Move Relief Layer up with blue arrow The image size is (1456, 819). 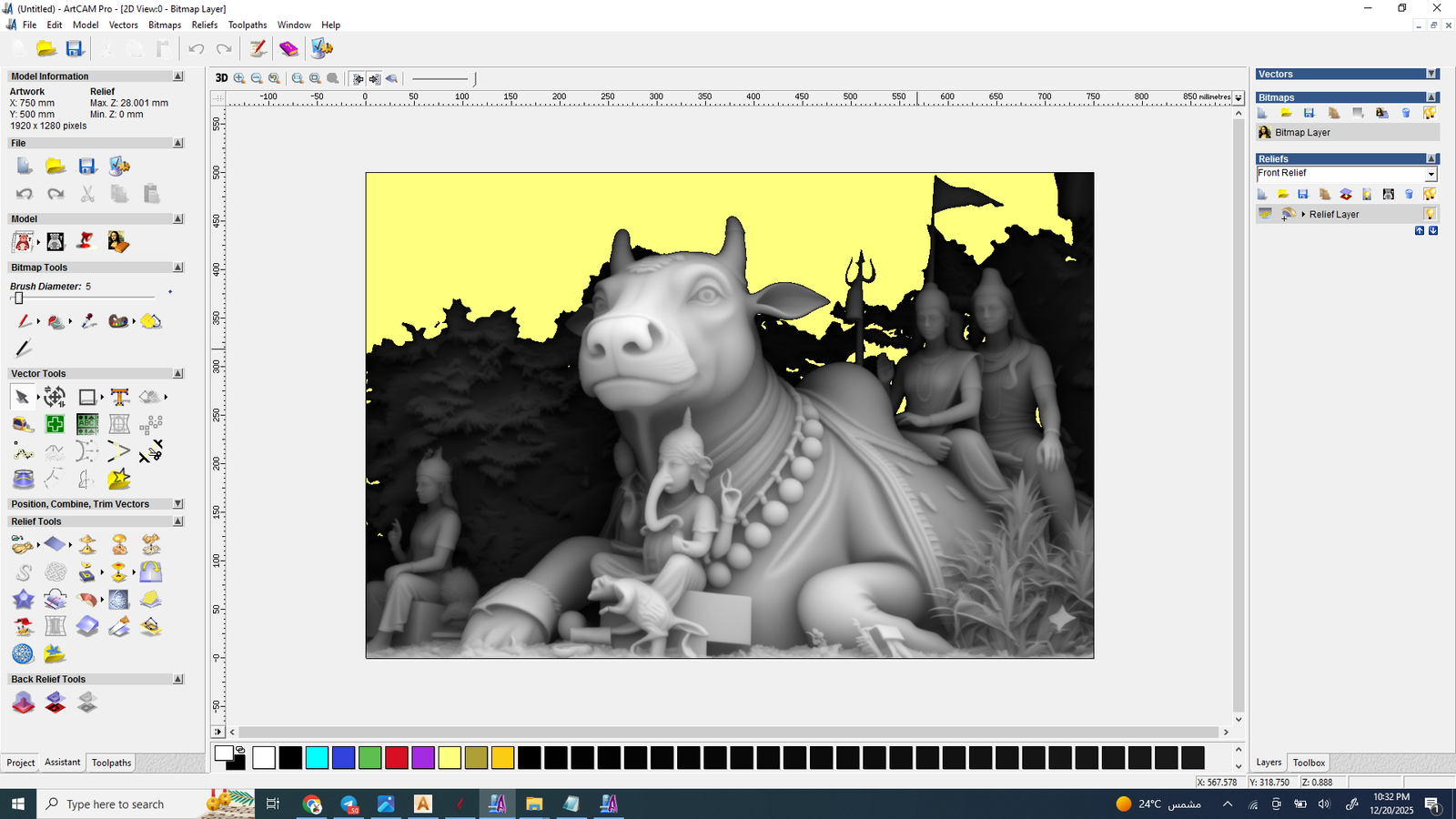tap(1420, 231)
